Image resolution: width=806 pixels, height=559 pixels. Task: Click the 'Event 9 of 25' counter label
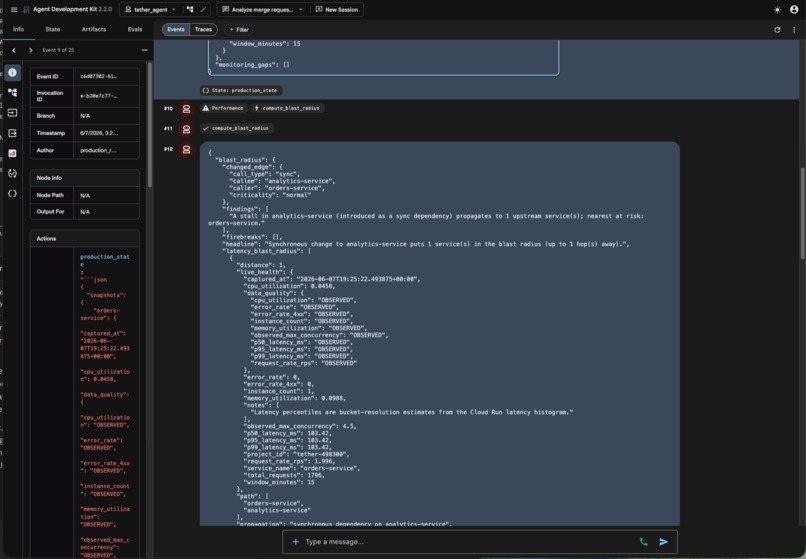58,50
